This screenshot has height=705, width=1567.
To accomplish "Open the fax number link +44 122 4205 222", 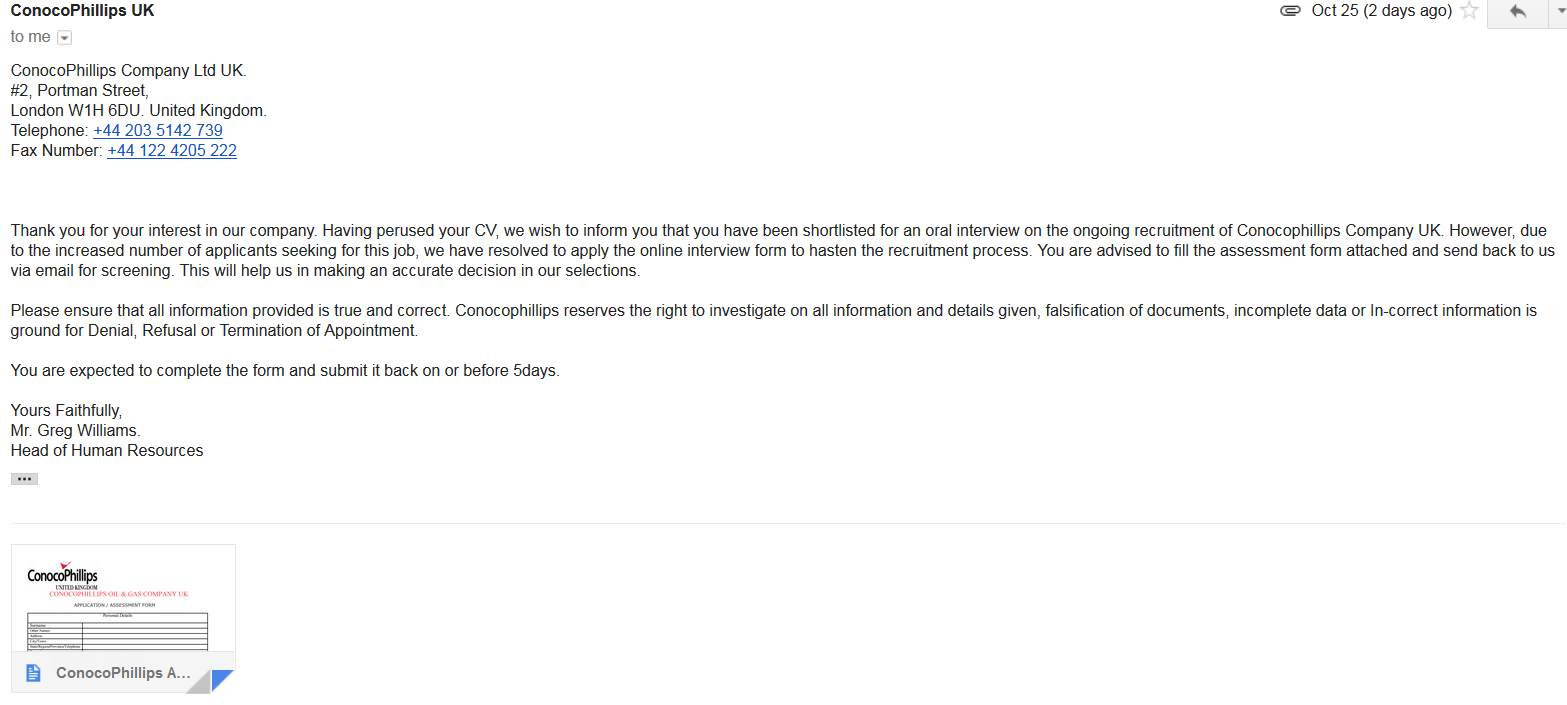I will click(x=172, y=151).
